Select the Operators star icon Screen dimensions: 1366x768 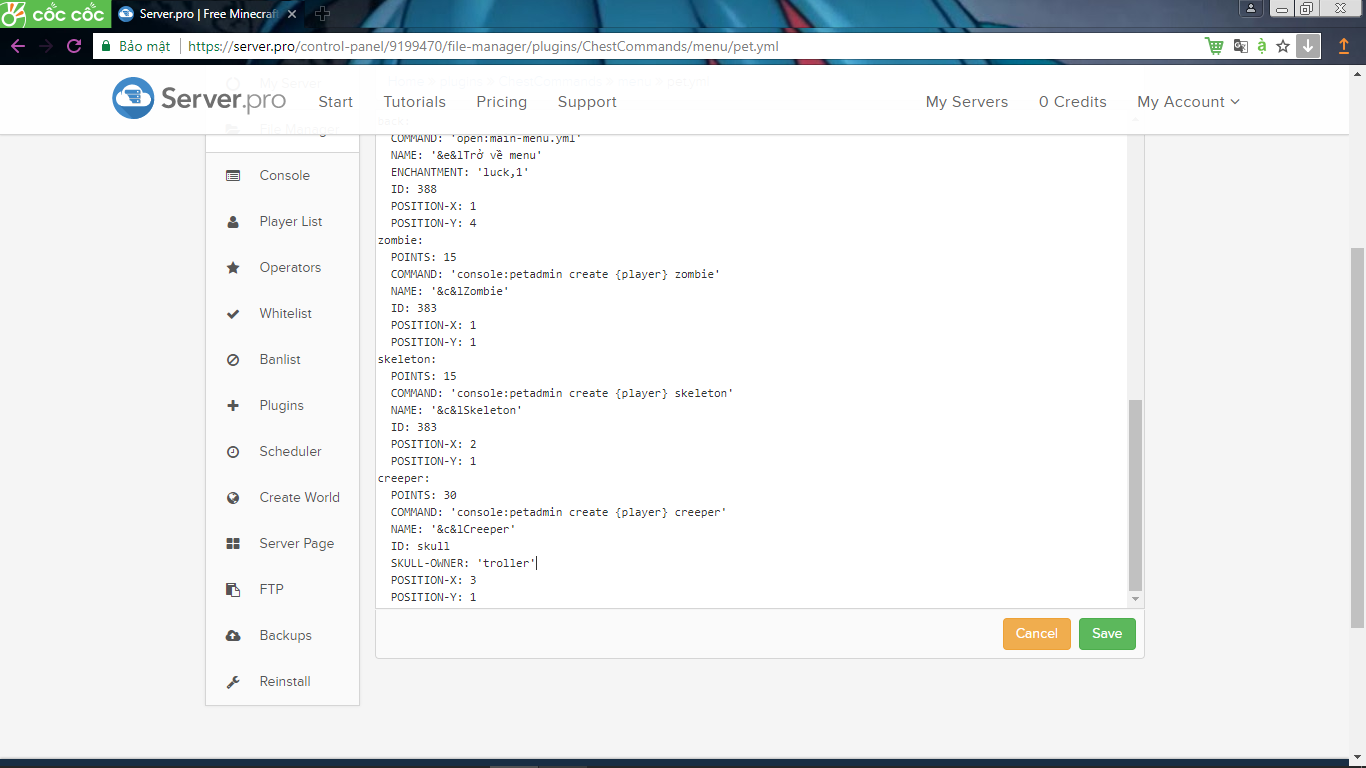233,268
